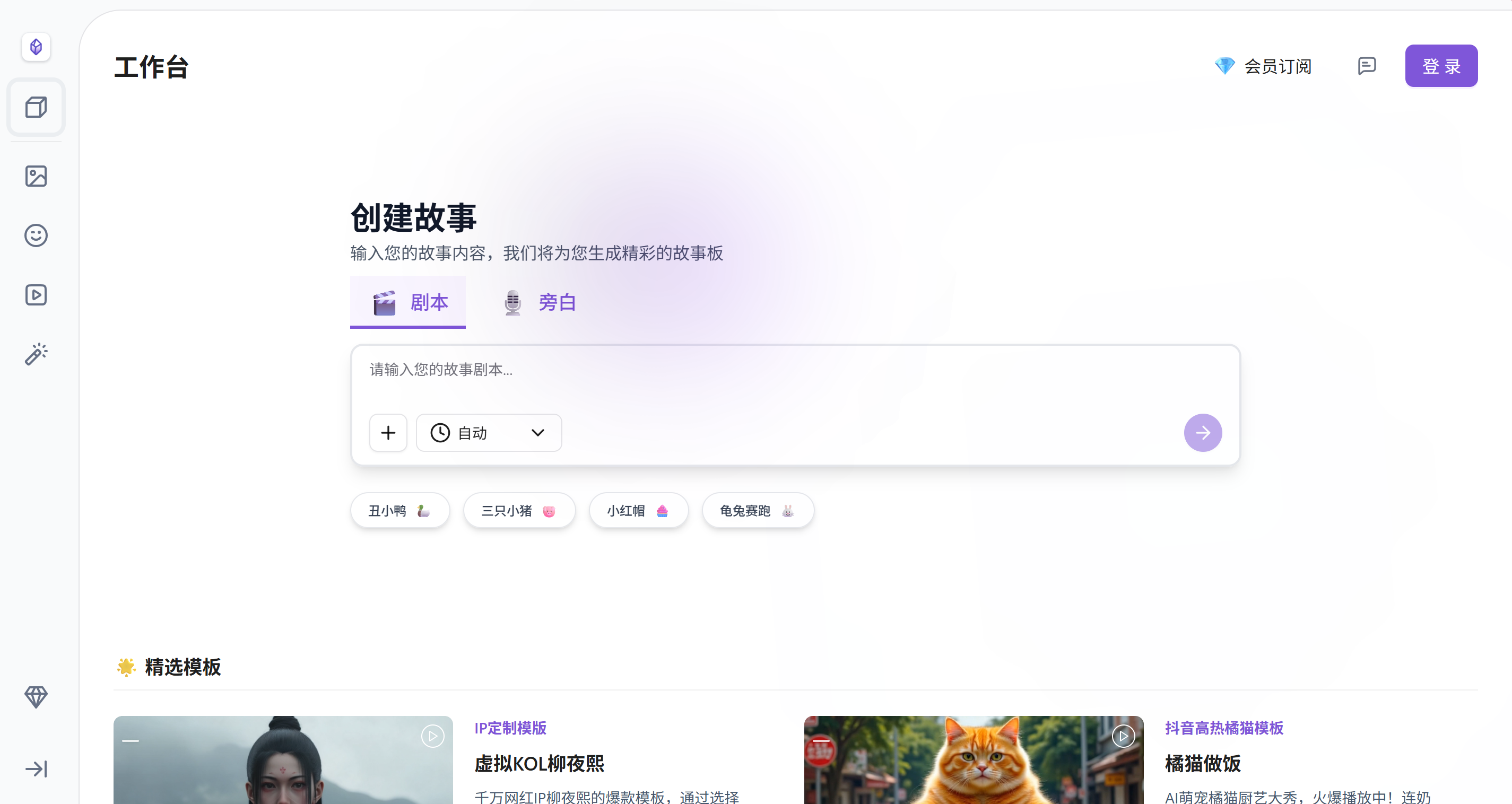
Task: Switch to the 剧本 script tab
Action: point(408,302)
